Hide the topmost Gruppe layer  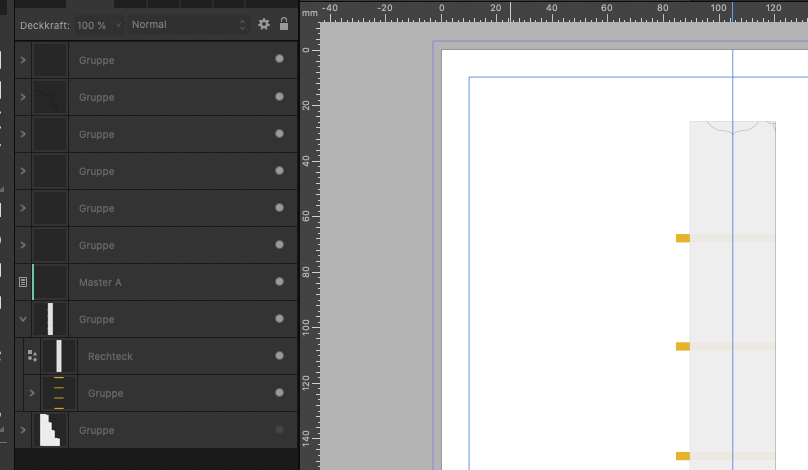point(279,59)
